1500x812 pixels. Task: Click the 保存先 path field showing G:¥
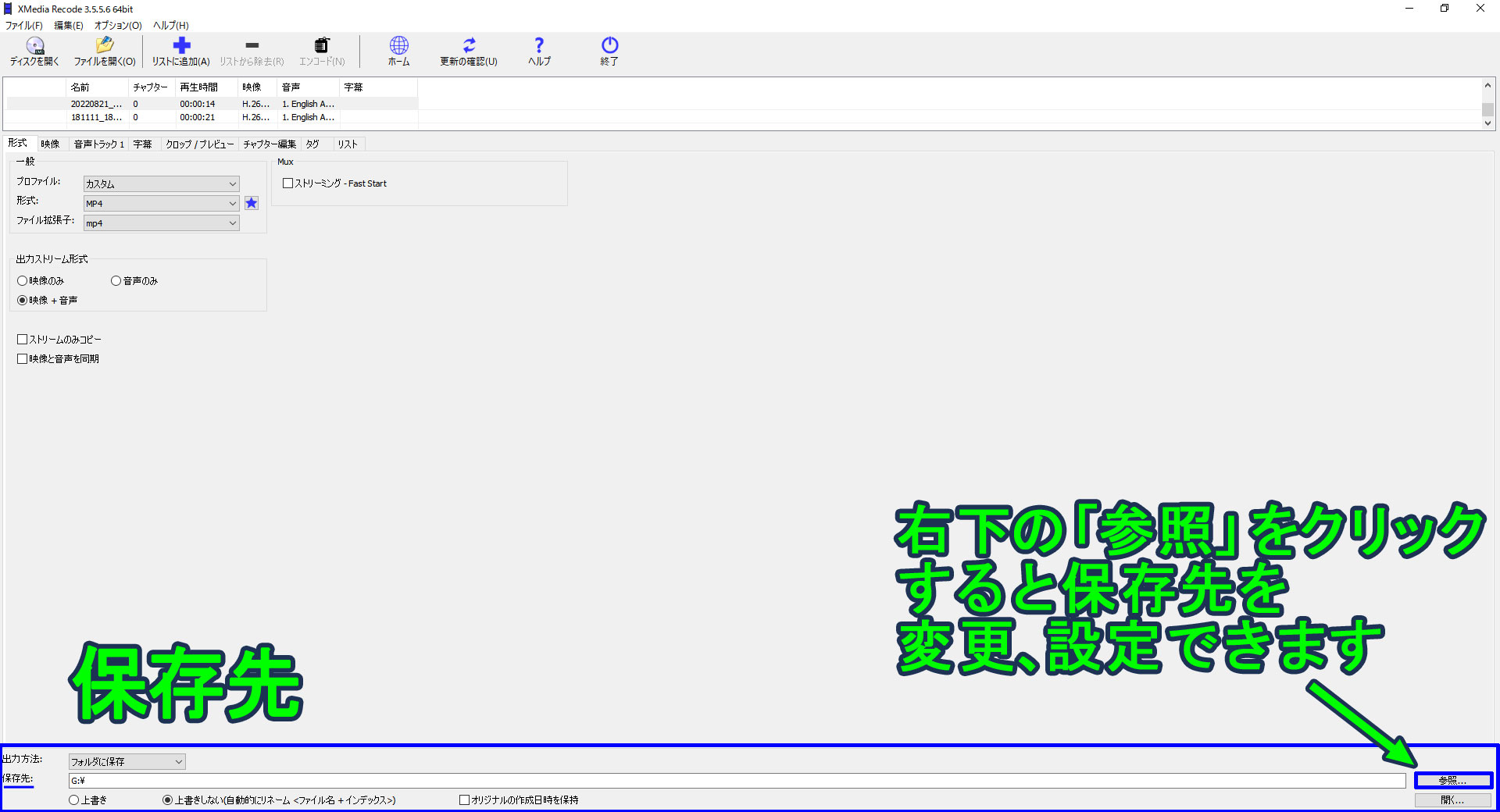click(737, 781)
